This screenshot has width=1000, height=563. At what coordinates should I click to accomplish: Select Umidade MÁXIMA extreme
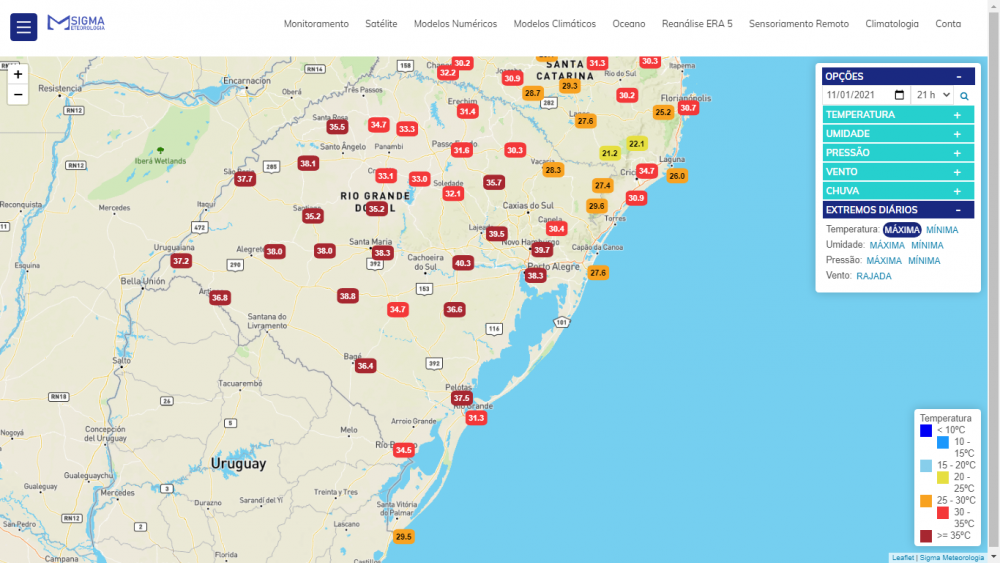pyautogui.click(x=887, y=245)
